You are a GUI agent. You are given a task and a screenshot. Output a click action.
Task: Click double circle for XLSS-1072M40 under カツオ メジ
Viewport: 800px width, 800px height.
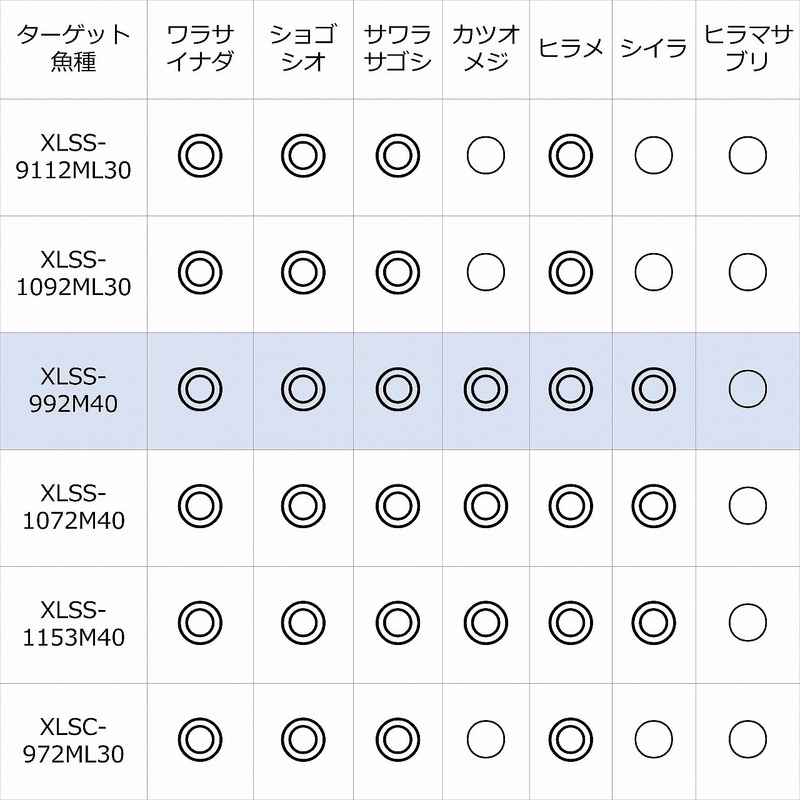coord(485,506)
